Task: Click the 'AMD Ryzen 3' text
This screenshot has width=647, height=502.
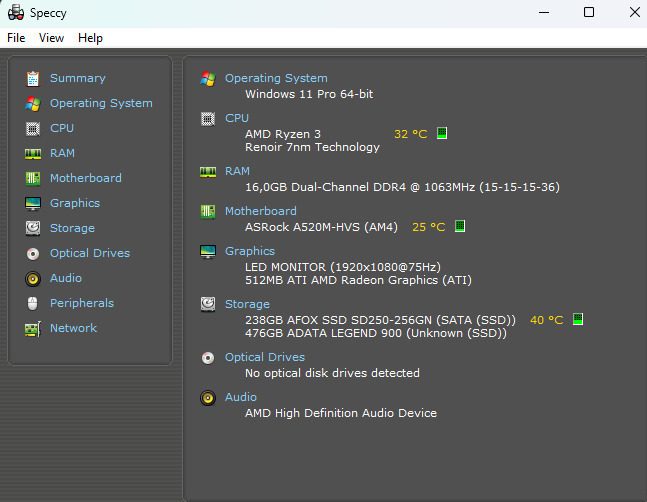Action: (x=283, y=134)
